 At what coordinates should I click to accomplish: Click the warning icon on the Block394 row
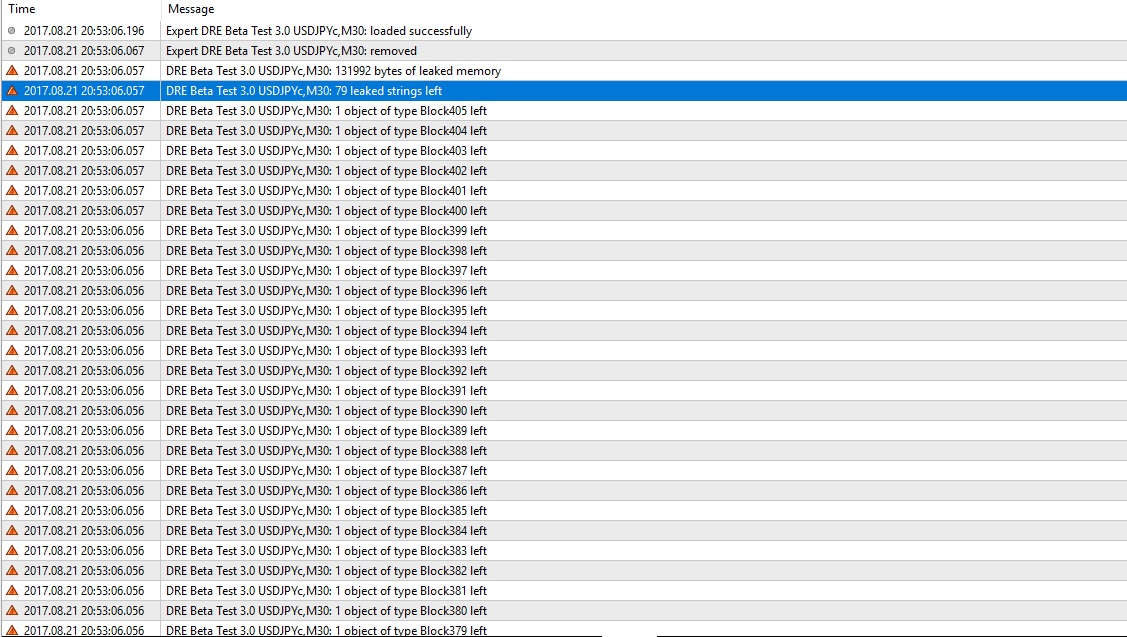[x=12, y=331]
